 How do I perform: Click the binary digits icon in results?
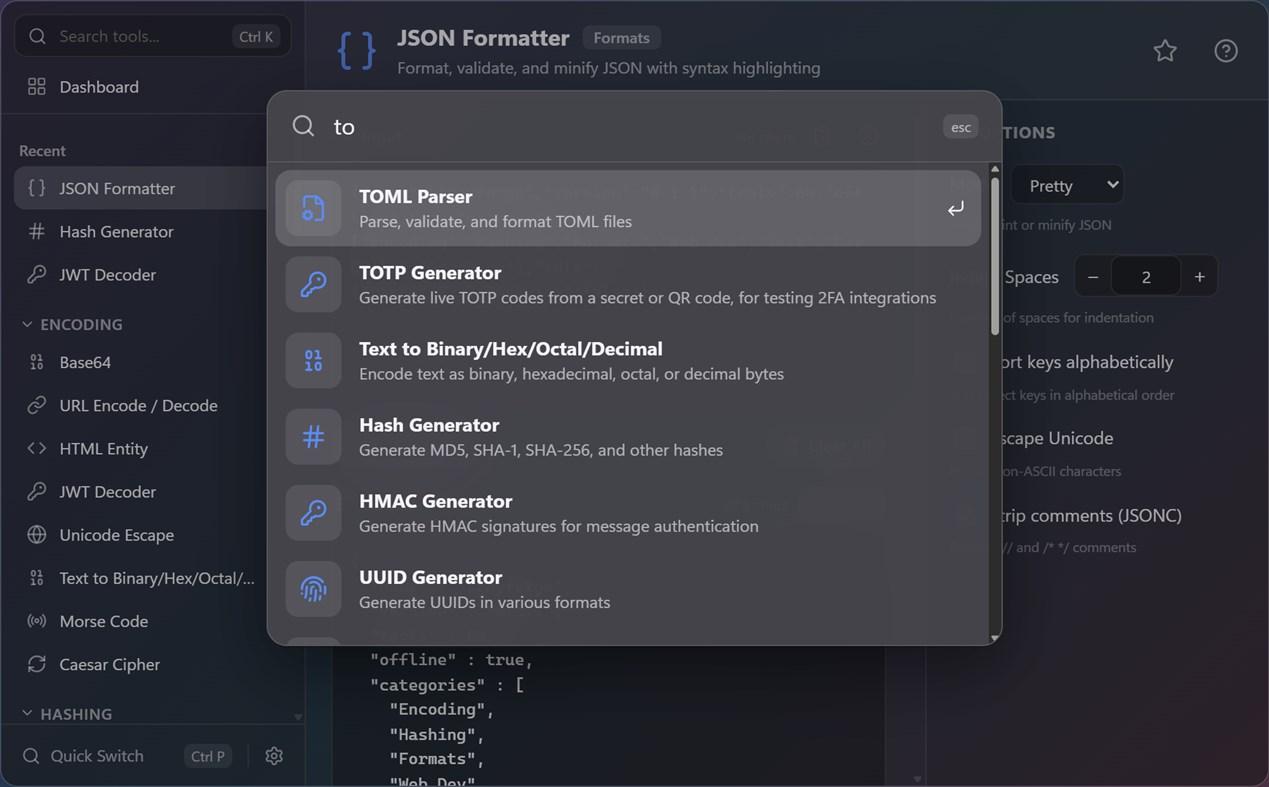(x=313, y=360)
